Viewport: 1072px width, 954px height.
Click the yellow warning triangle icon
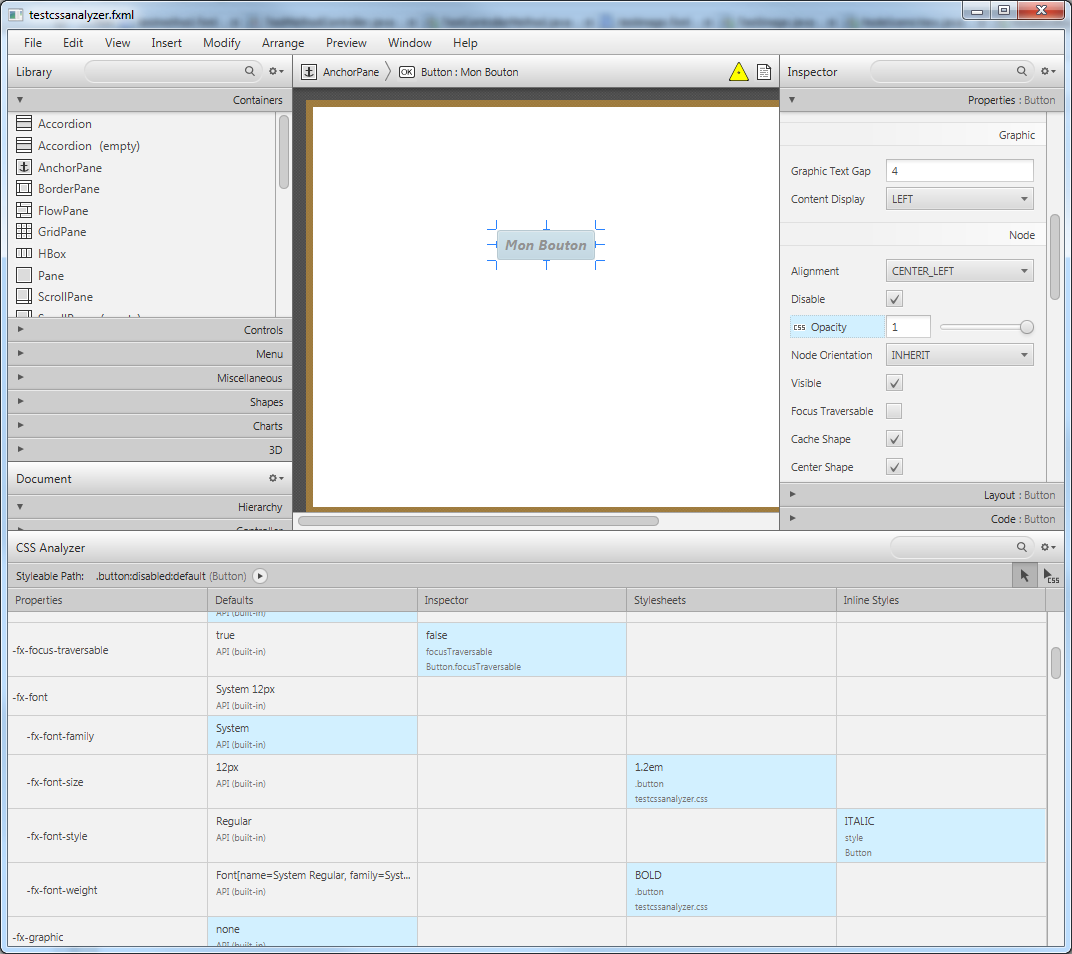click(738, 72)
